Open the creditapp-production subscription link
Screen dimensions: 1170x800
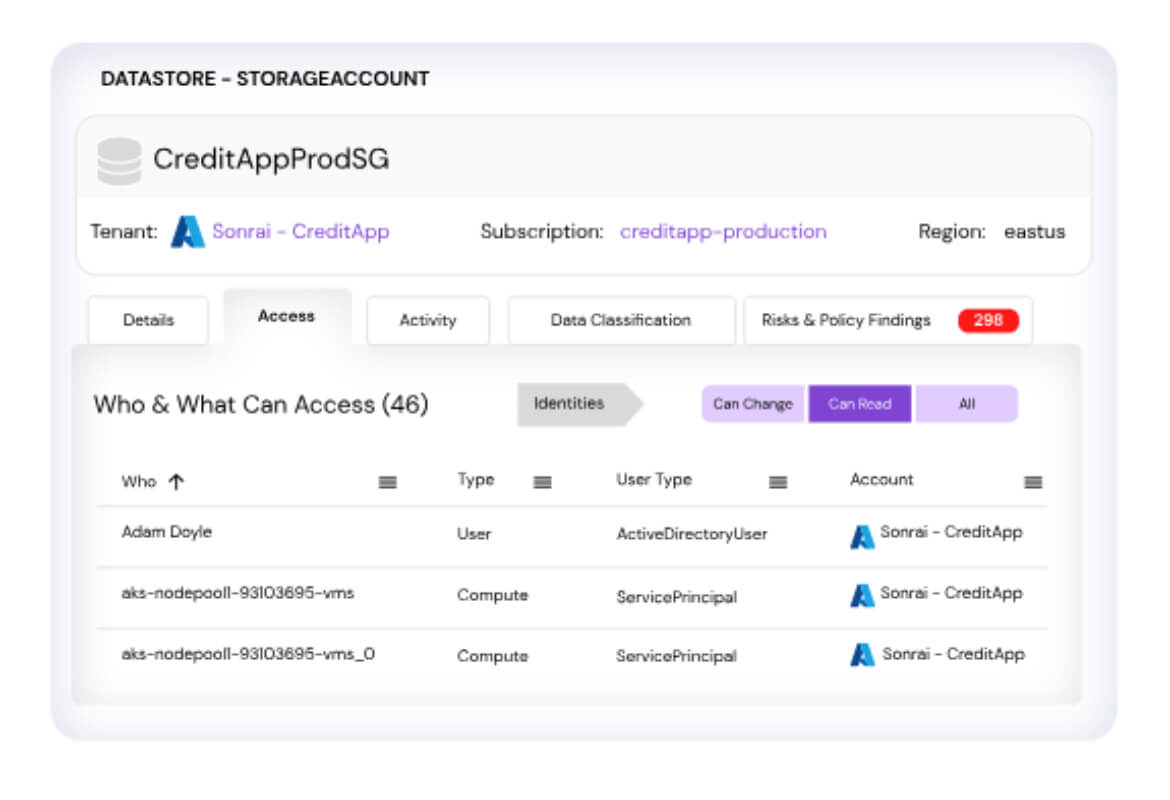pyautogui.click(x=723, y=231)
